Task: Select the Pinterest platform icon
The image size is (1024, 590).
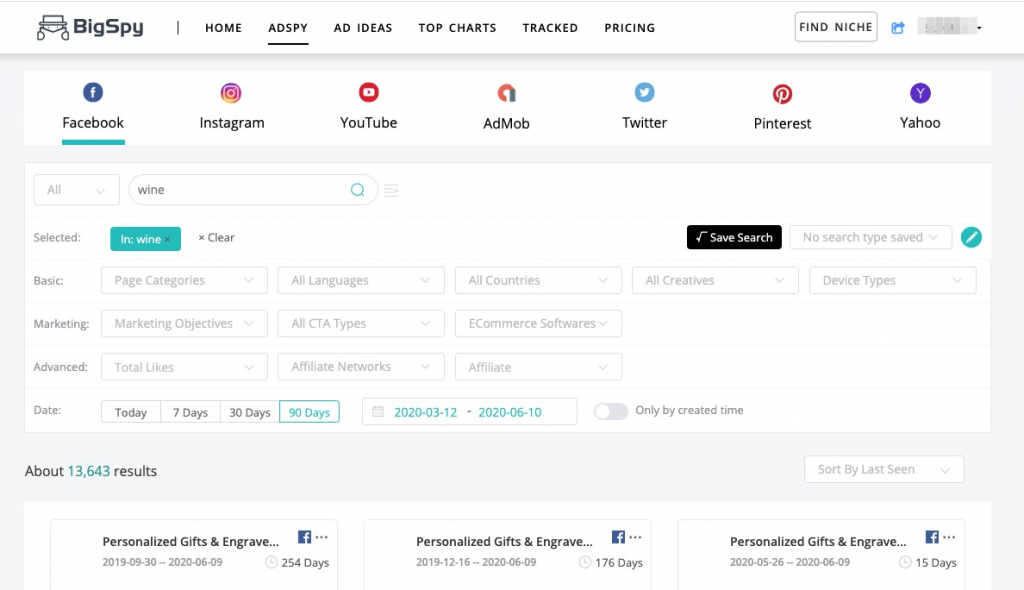Action: click(x=782, y=93)
